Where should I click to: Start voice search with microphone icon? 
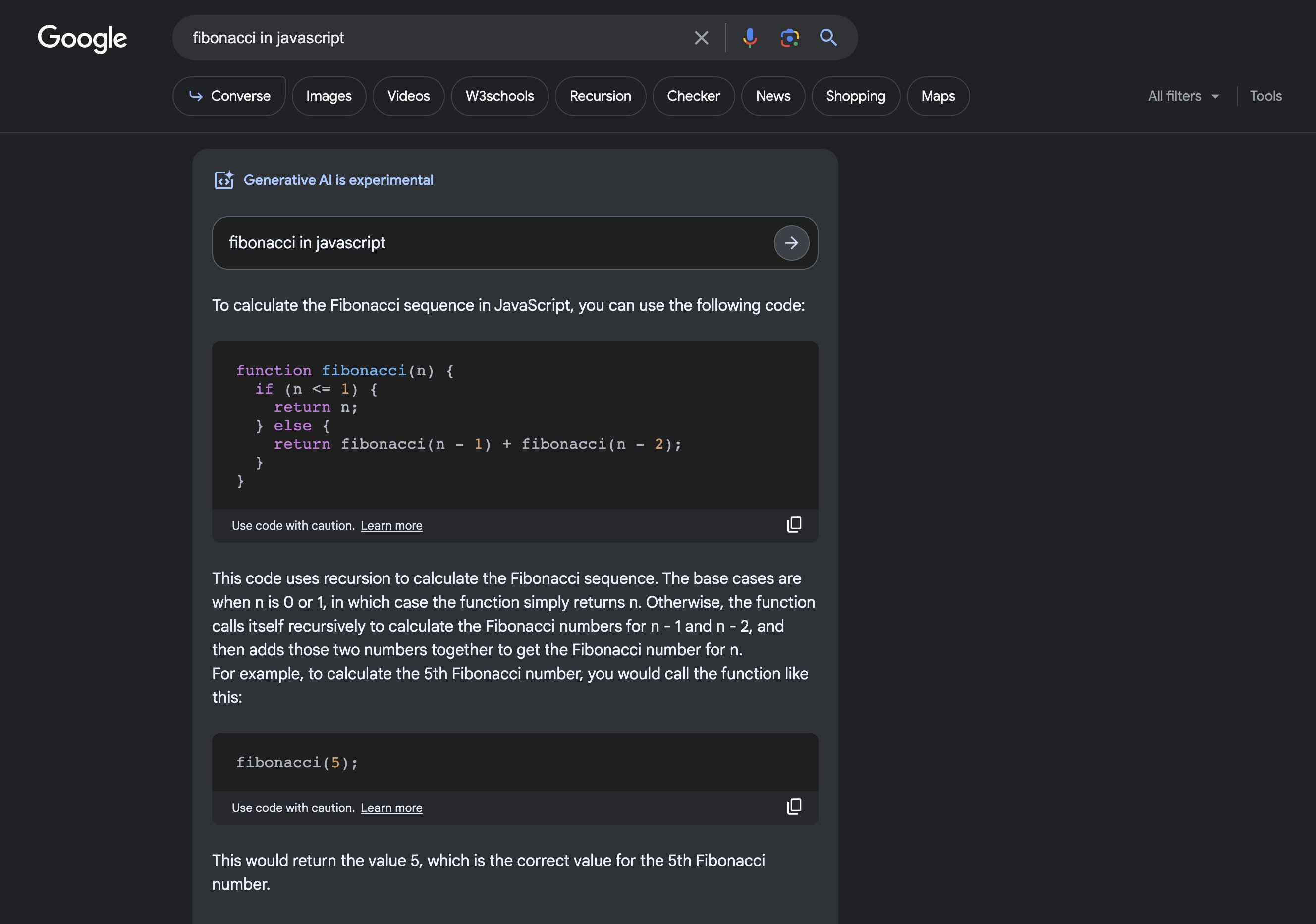[x=750, y=38]
